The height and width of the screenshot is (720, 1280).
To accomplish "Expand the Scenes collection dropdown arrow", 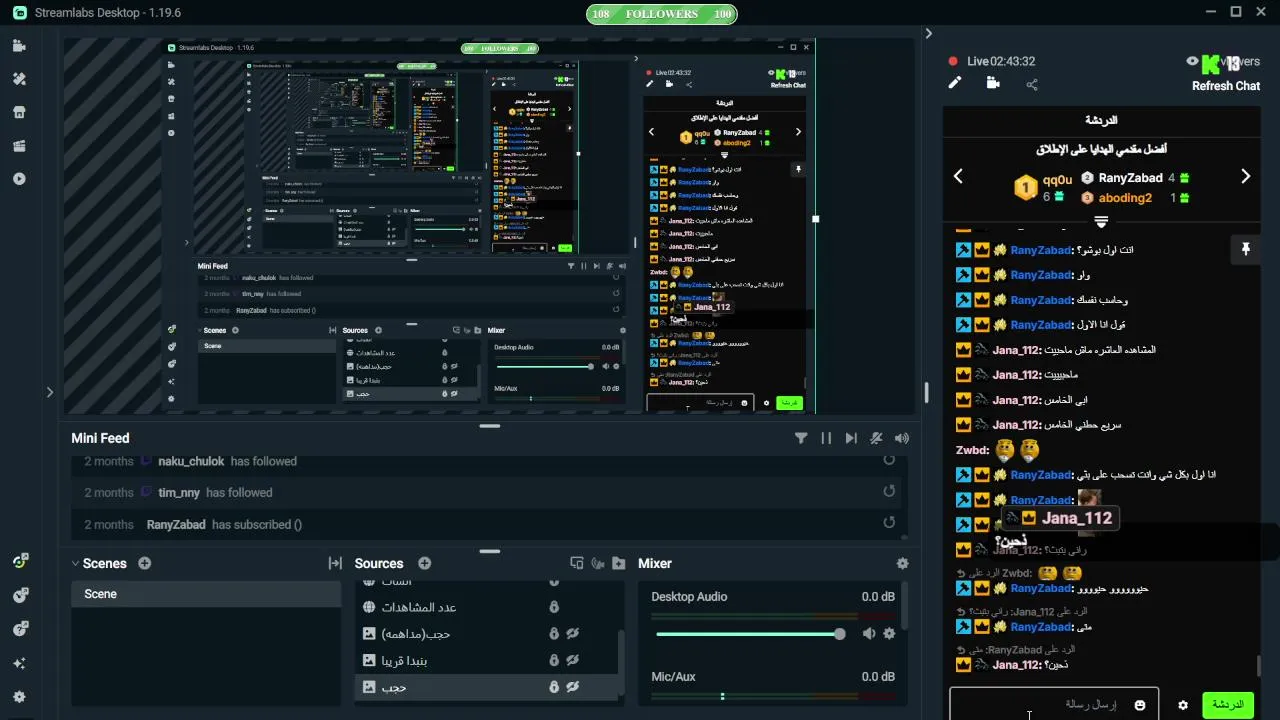I will click(x=75, y=564).
